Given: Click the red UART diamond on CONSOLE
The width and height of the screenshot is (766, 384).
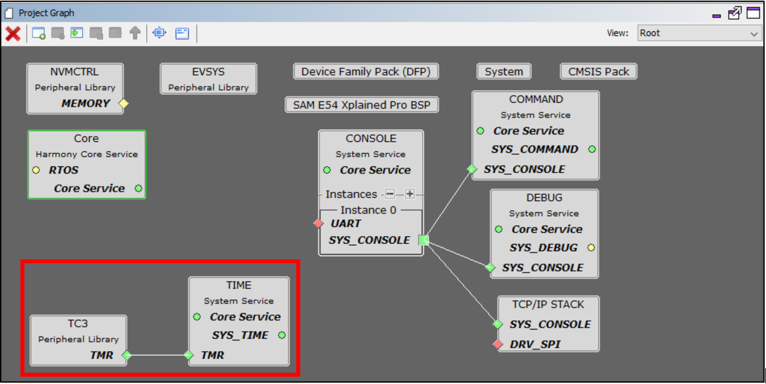Looking at the screenshot, I should pyautogui.click(x=319, y=223).
